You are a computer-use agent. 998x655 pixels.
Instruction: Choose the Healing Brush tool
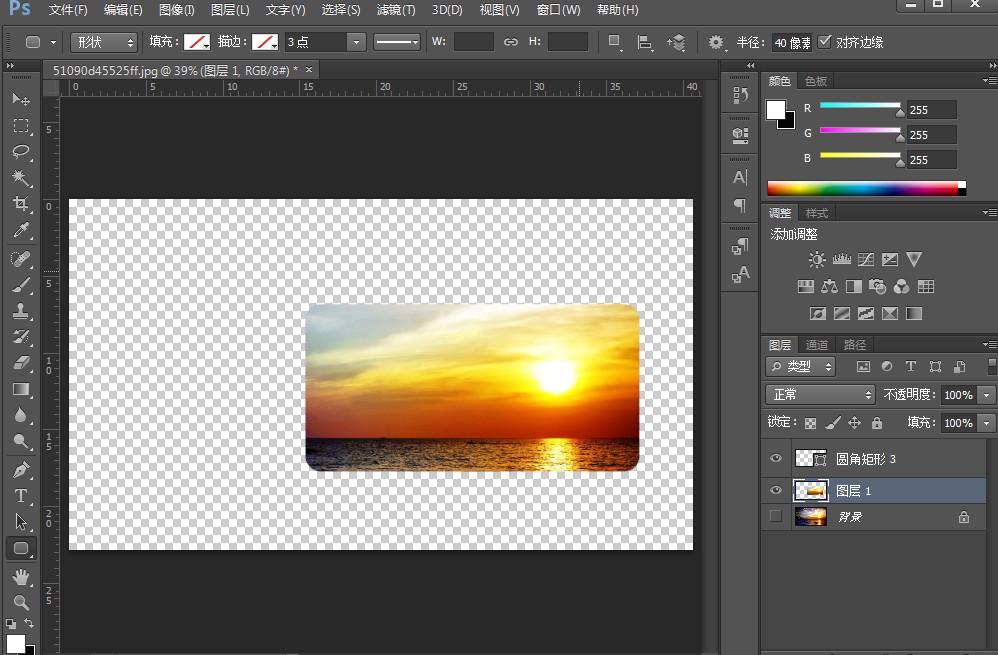(21, 259)
